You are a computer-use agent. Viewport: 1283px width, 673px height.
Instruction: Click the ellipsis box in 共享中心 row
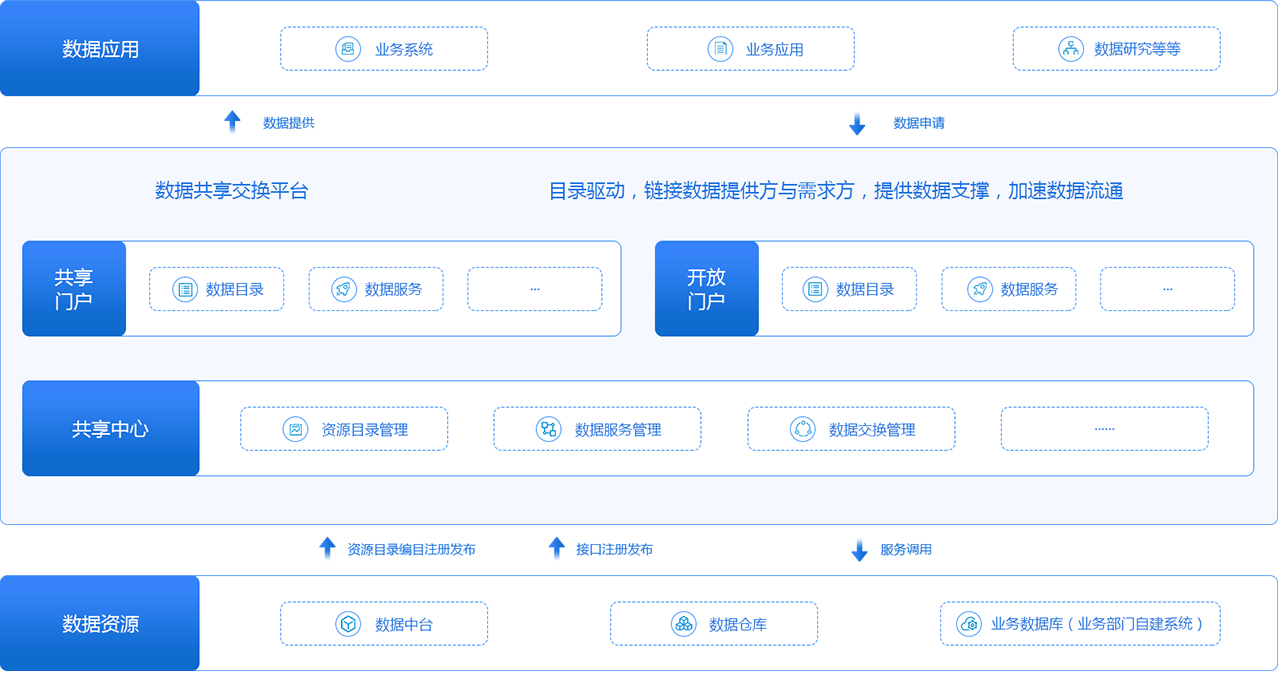(x=1104, y=429)
